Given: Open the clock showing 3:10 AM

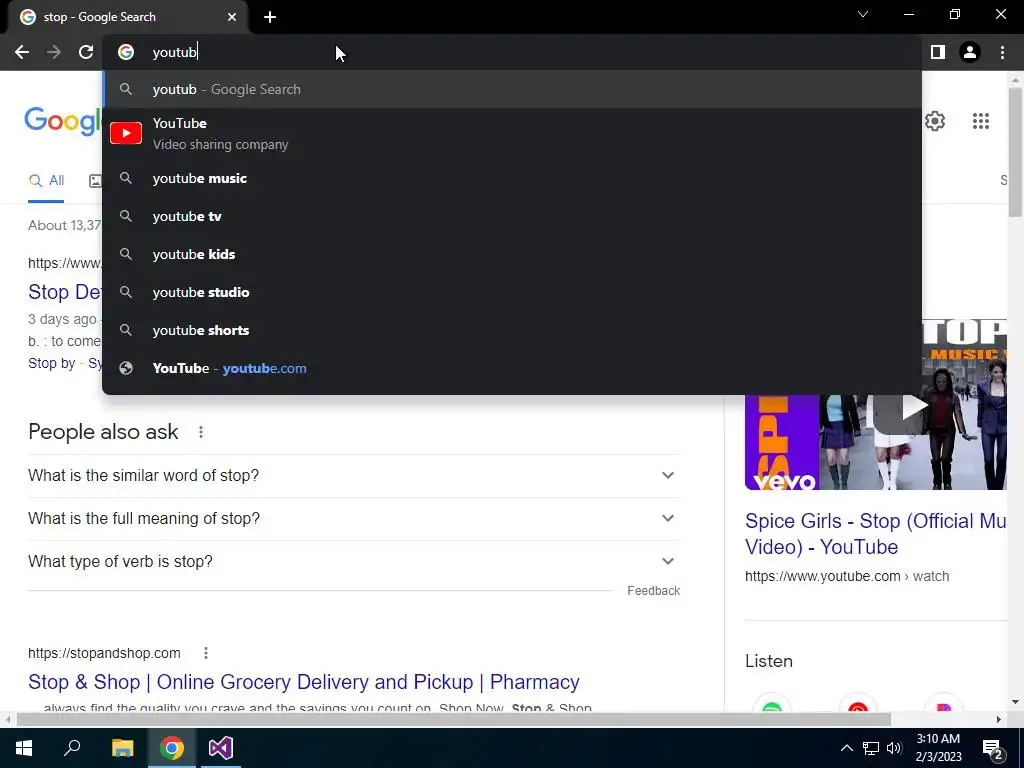Looking at the screenshot, I should pyautogui.click(x=938, y=748).
